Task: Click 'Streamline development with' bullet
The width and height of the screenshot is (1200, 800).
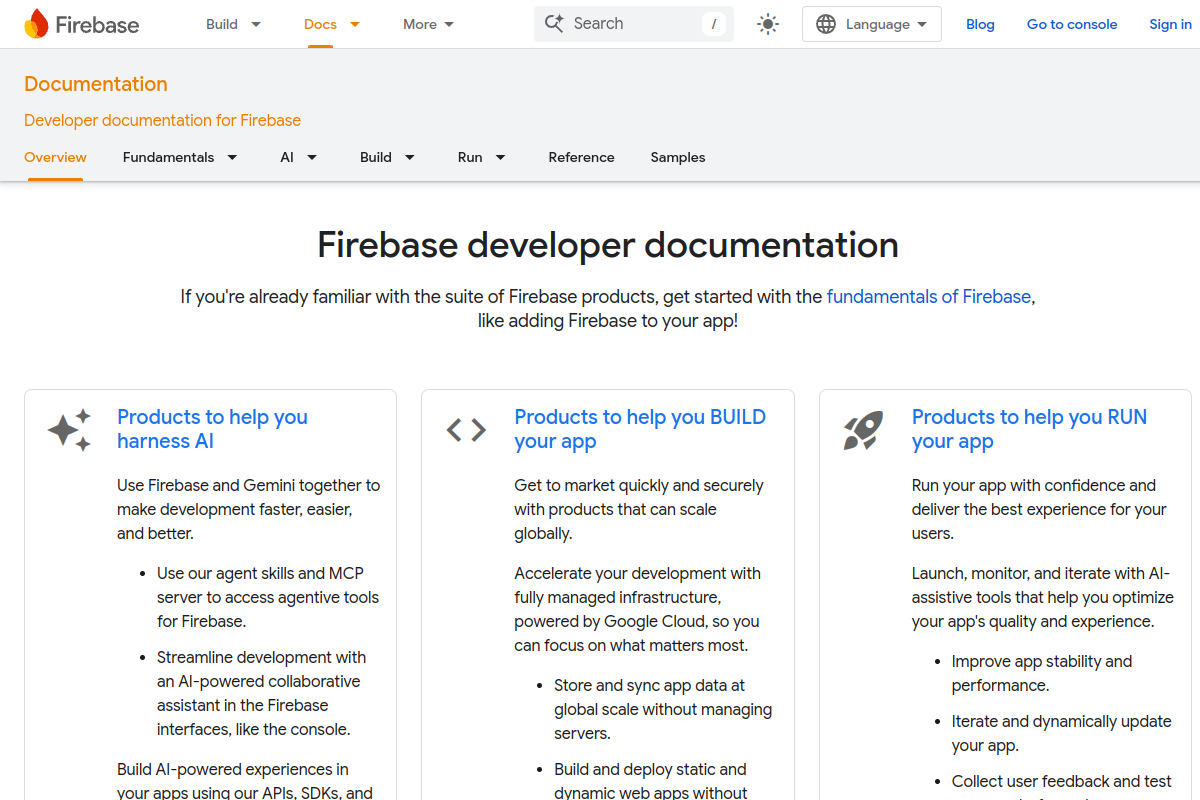Action: tap(262, 693)
